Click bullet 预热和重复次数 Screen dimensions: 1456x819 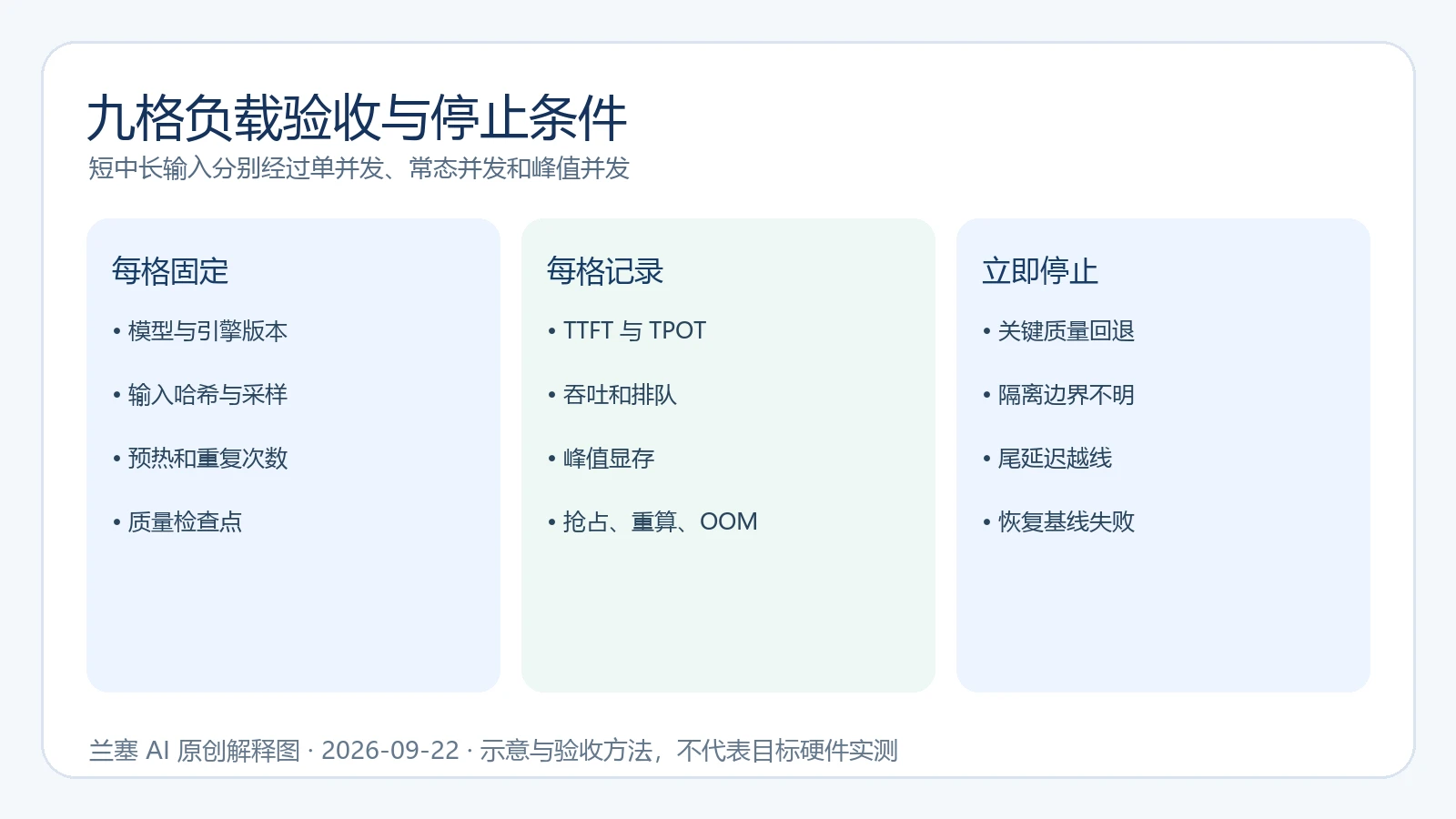[x=200, y=459]
